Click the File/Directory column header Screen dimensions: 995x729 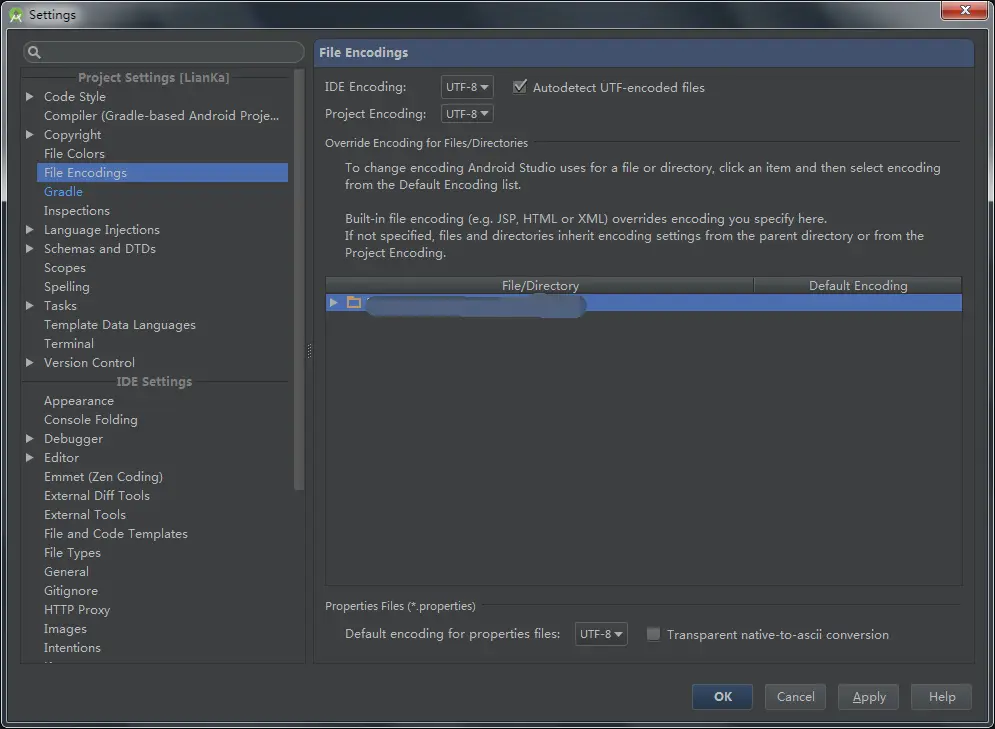click(540, 286)
